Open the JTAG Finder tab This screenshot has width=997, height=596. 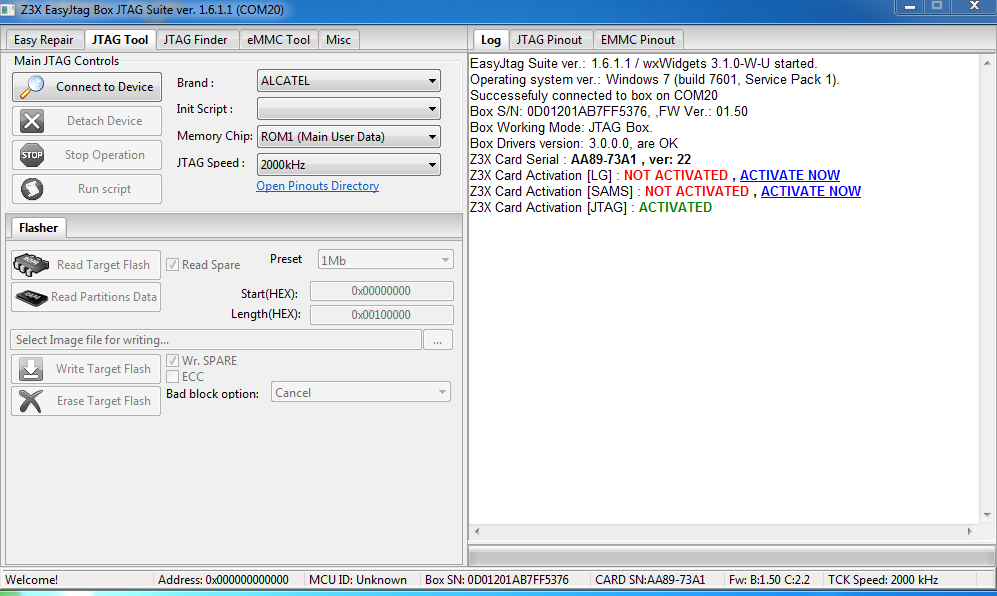click(x=195, y=40)
